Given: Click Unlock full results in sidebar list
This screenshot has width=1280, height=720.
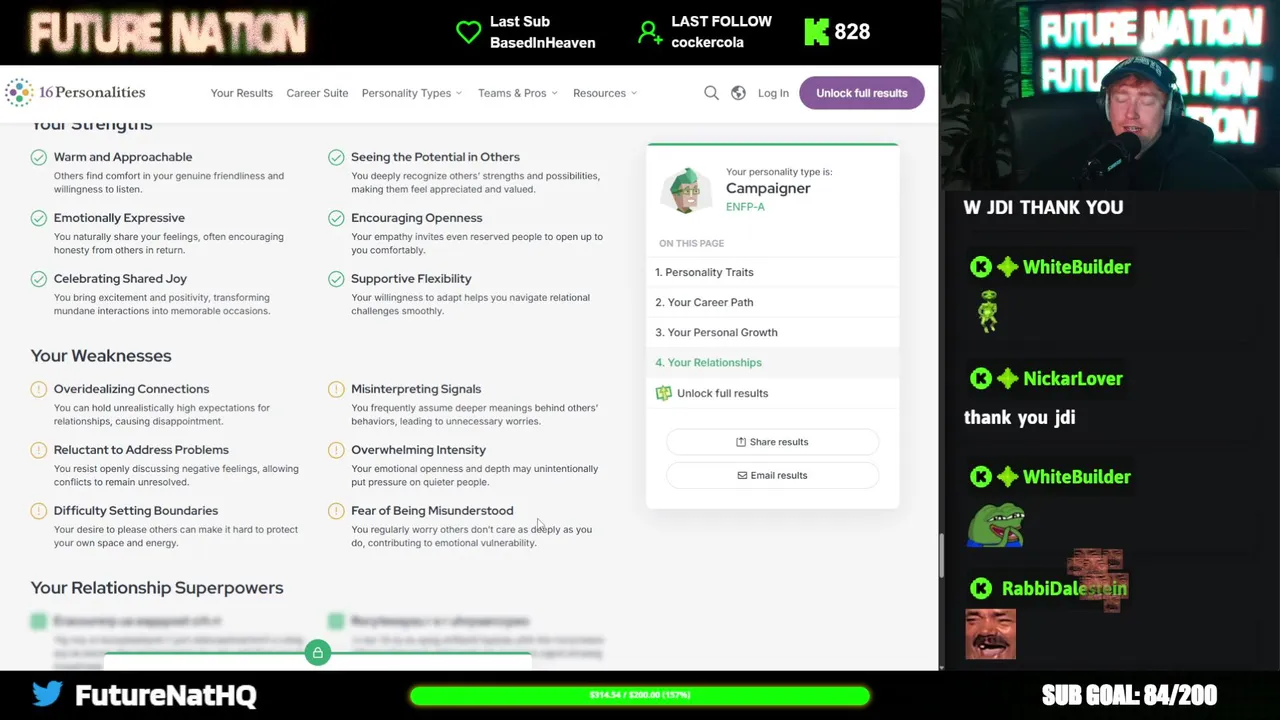Looking at the screenshot, I should pyautogui.click(x=772, y=393).
